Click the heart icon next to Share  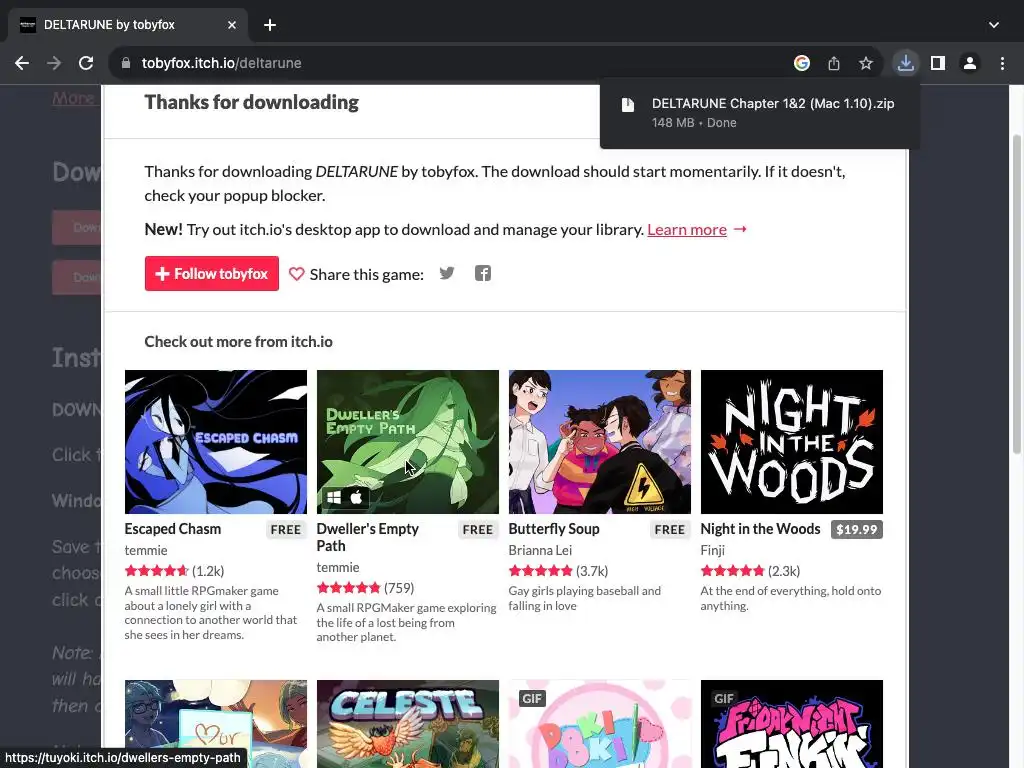tap(296, 274)
